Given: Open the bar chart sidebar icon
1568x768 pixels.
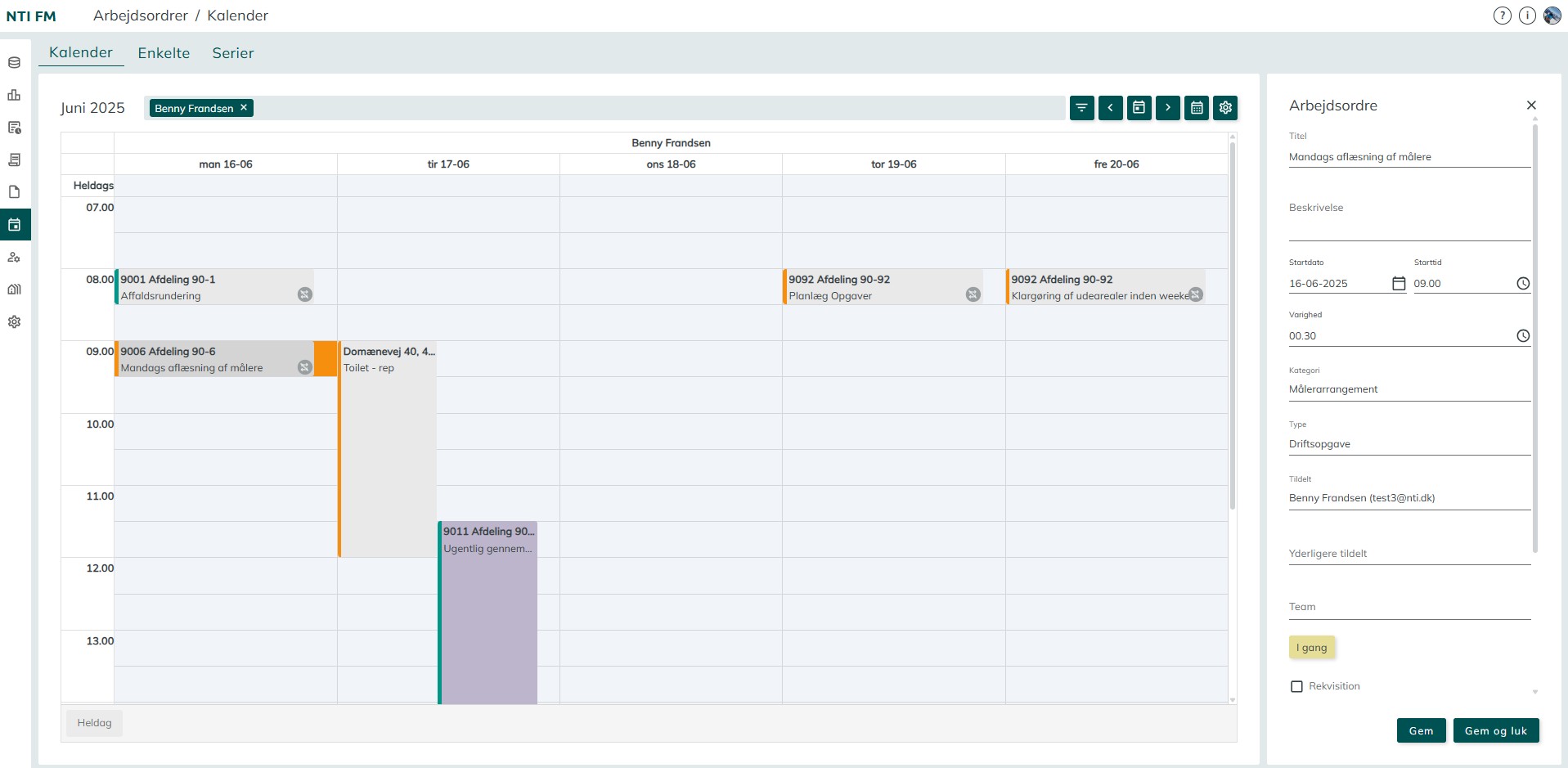Looking at the screenshot, I should click(x=14, y=95).
